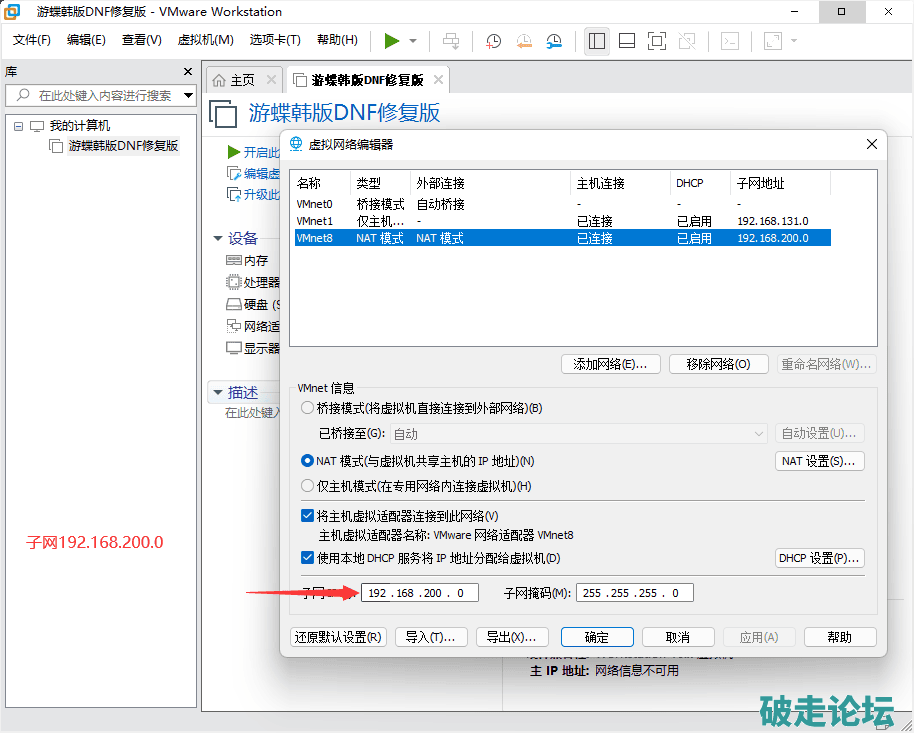
Task: Open the snapshot manager icon
Action: tap(554, 41)
